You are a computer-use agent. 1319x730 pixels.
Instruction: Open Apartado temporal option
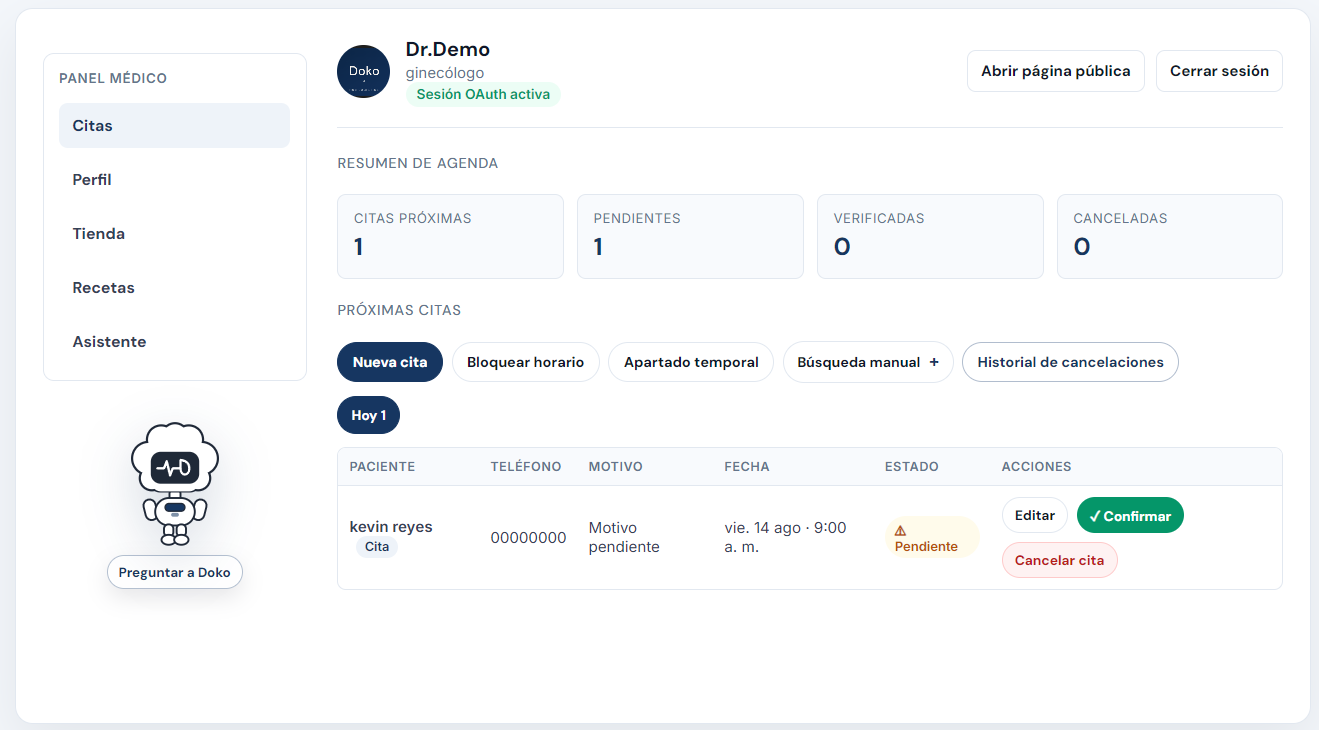(691, 362)
